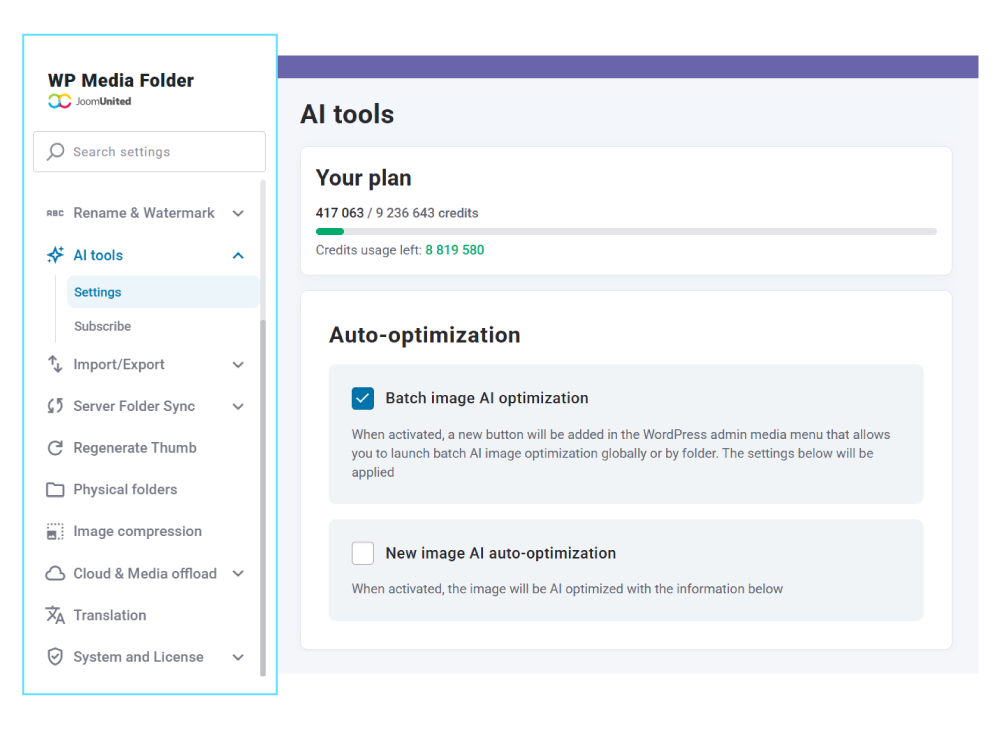Disable Batch image AI optimization checkbox
The width and height of the screenshot is (1001, 734).
[363, 398]
